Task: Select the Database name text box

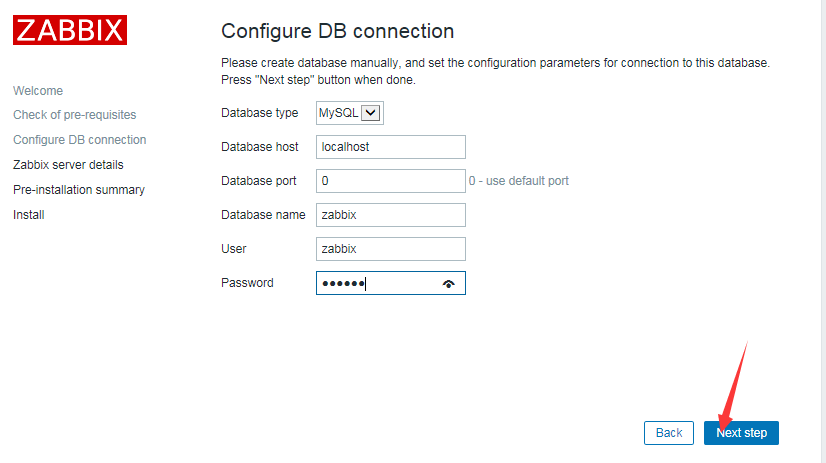Action: 390,215
